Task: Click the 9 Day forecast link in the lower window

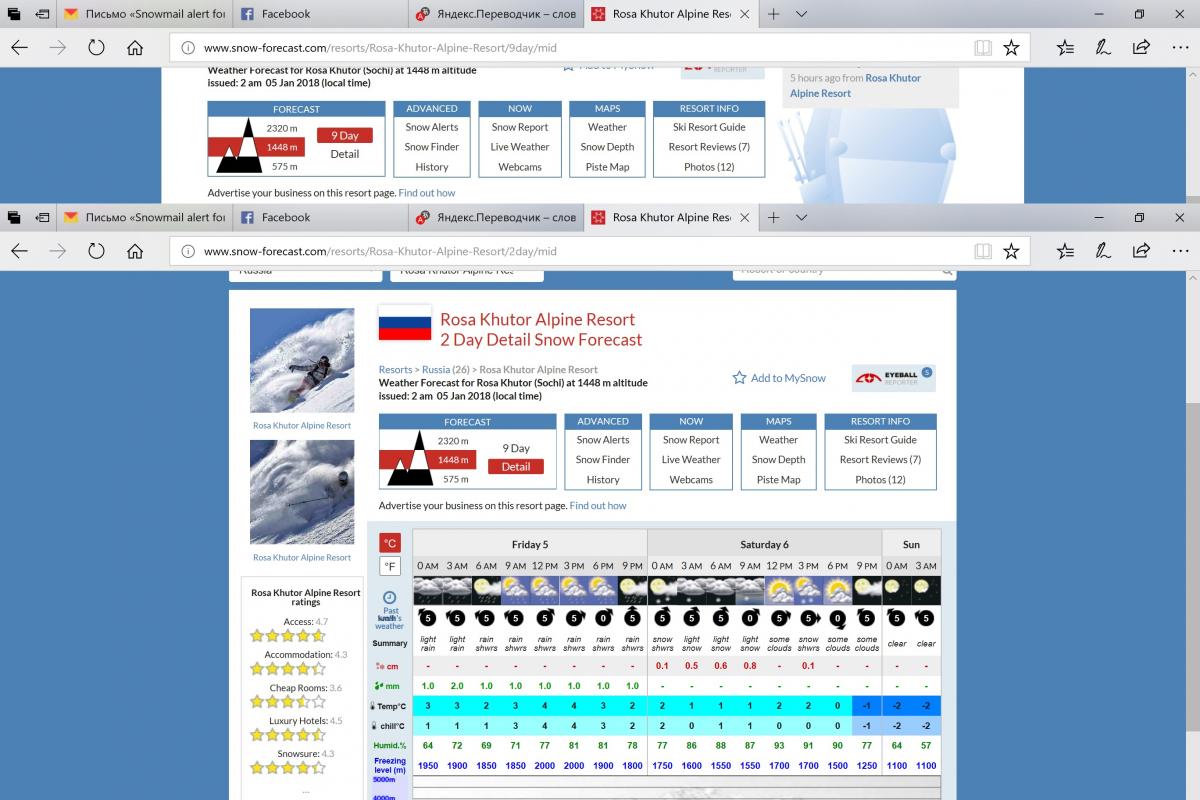Action: (x=516, y=448)
